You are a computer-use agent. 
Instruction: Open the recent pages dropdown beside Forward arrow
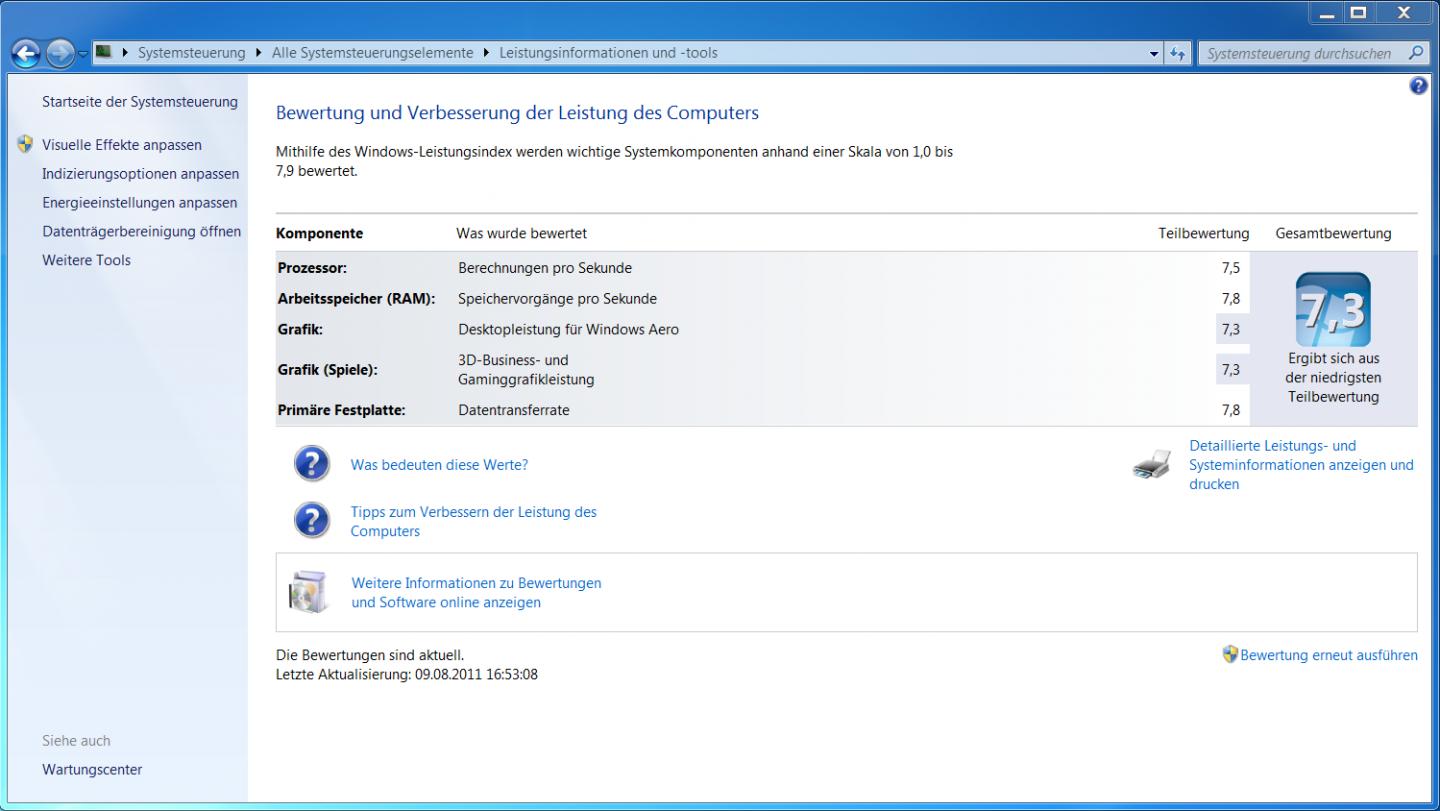[85, 54]
